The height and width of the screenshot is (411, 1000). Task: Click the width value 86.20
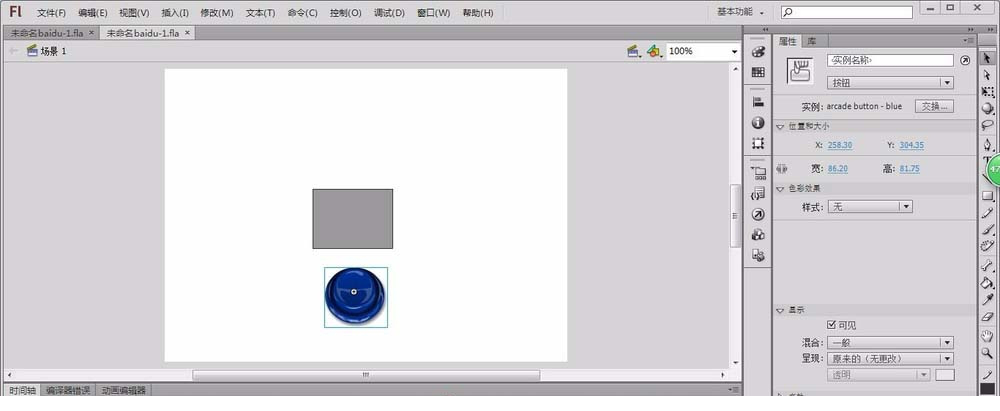tap(838, 169)
